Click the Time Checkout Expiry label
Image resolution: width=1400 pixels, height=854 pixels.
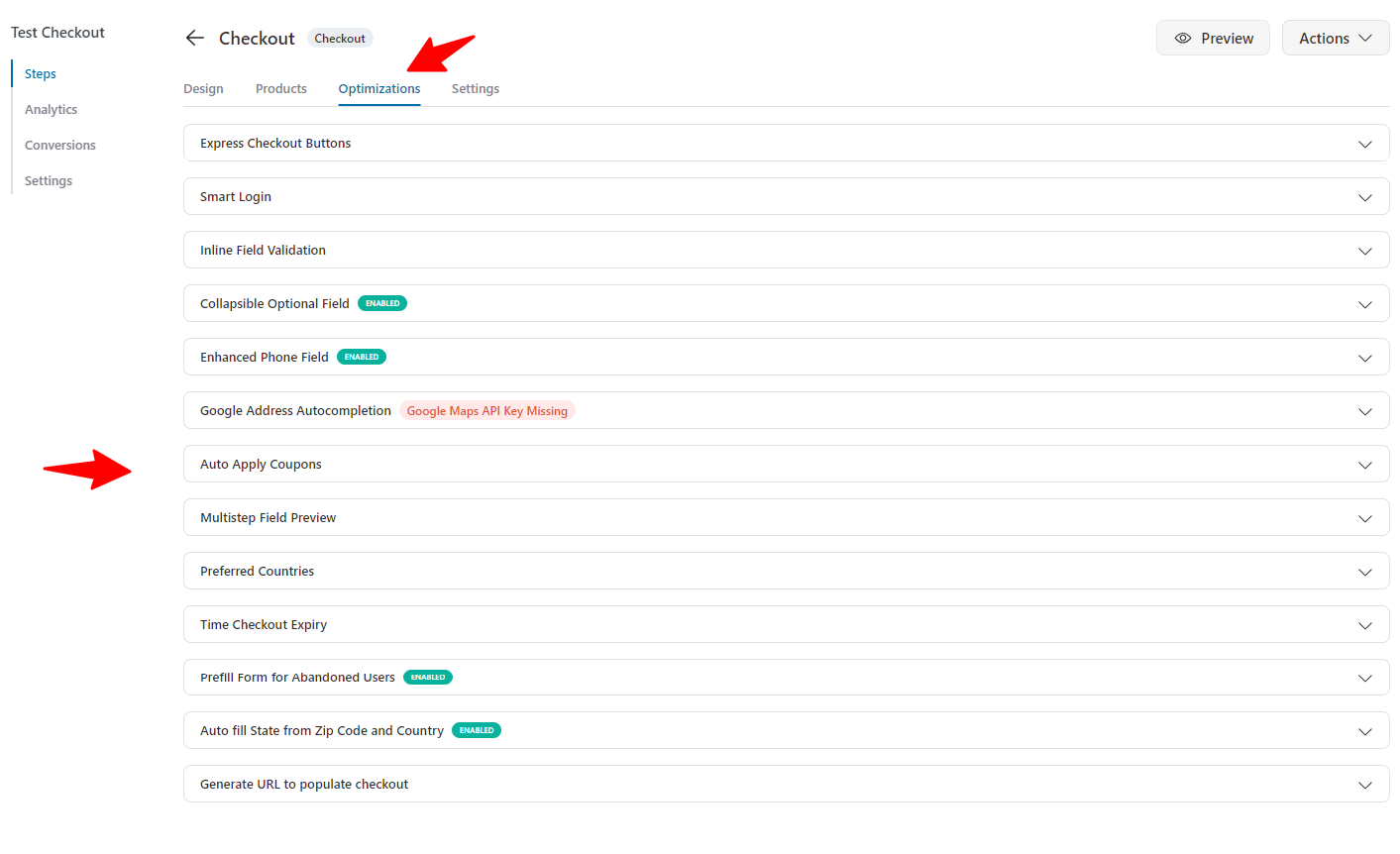264,624
